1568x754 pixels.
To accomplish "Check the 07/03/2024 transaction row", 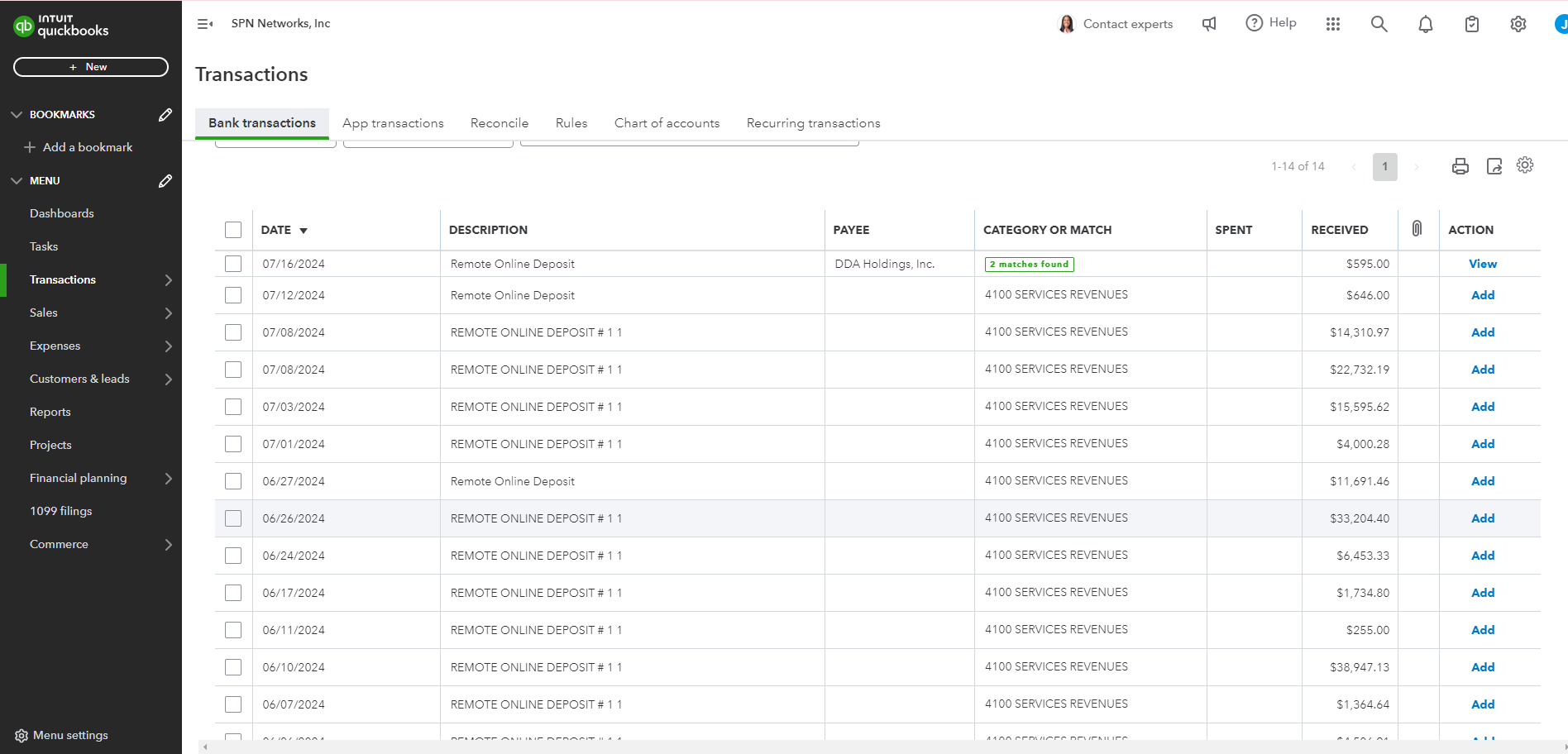I will [x=233, y=407].
